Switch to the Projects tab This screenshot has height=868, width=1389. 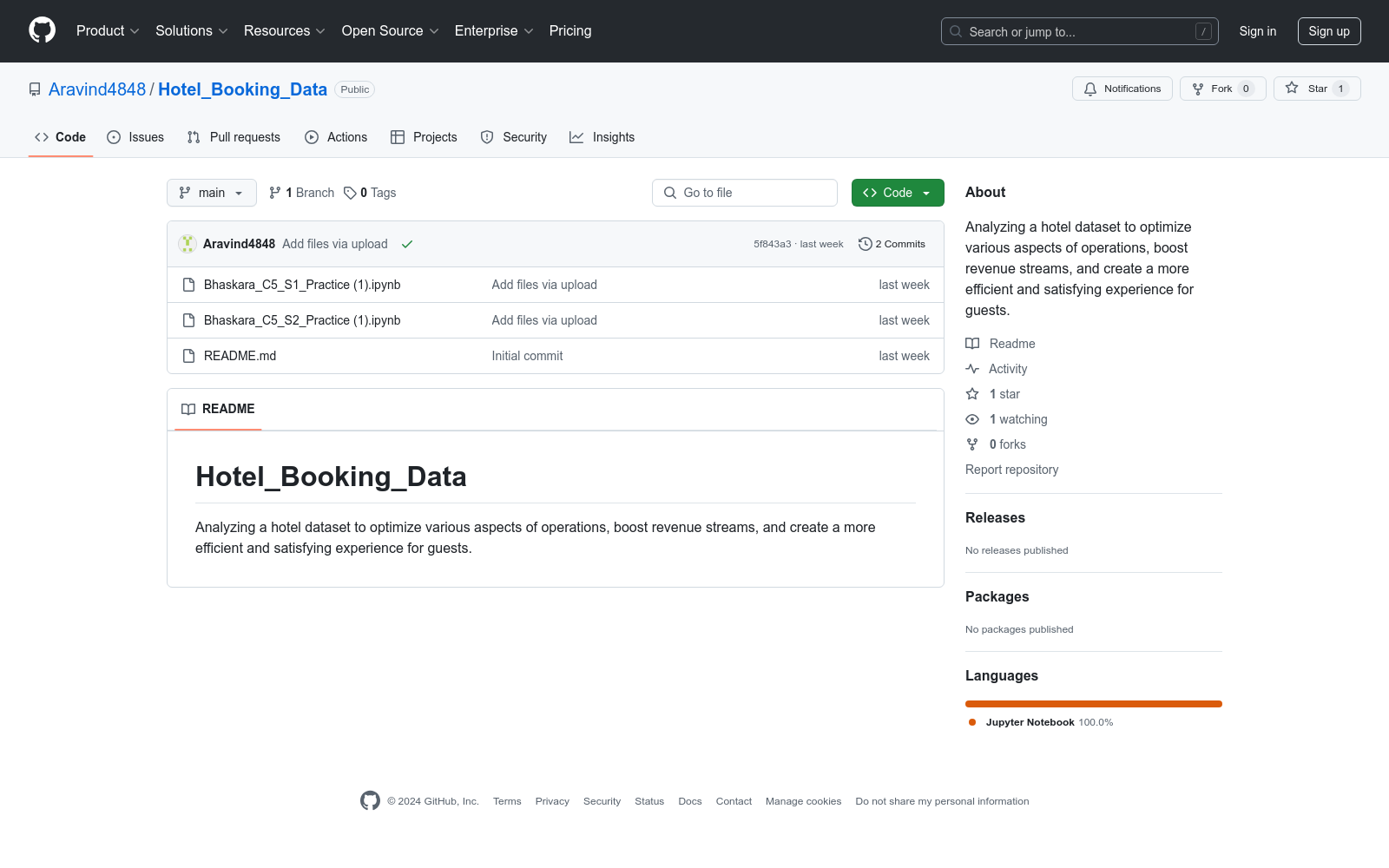(424, 137)
